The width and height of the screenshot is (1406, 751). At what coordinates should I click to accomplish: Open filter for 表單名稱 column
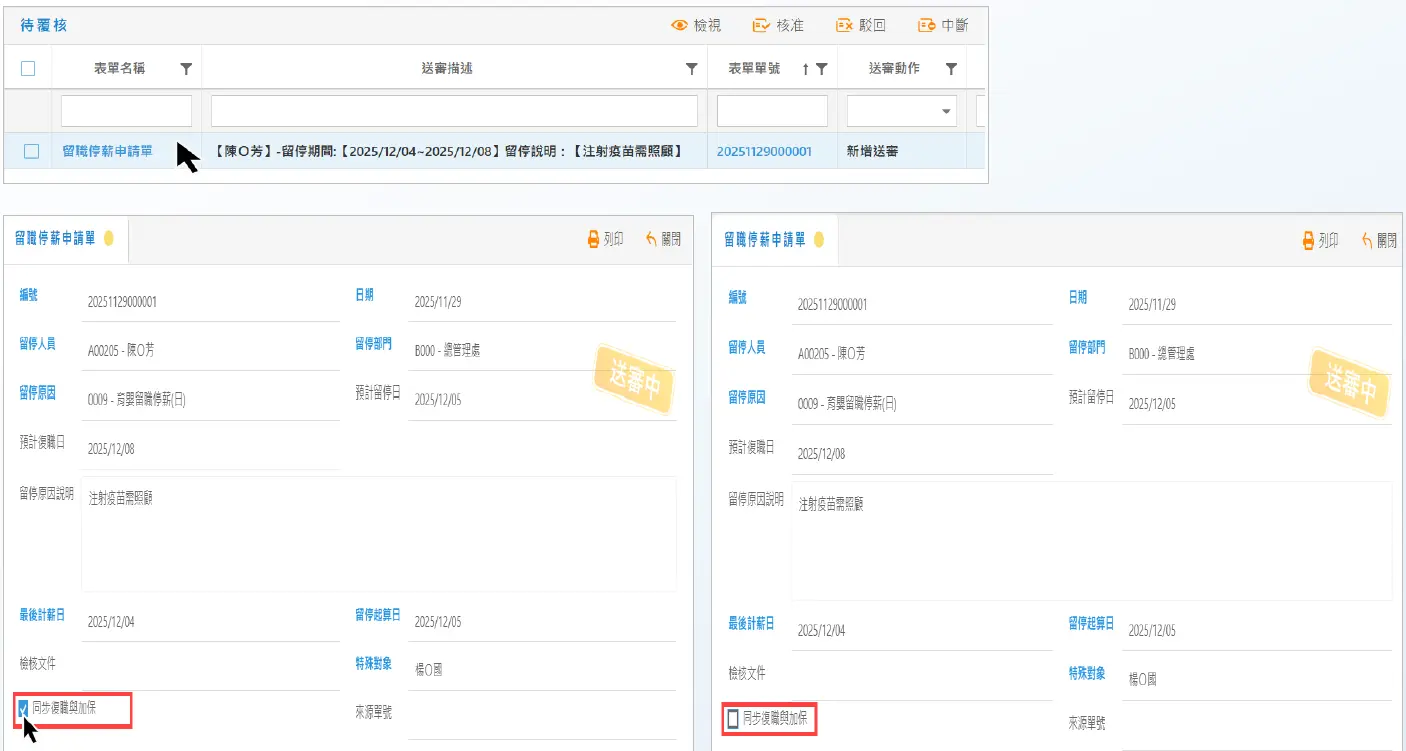click(186, 69)
